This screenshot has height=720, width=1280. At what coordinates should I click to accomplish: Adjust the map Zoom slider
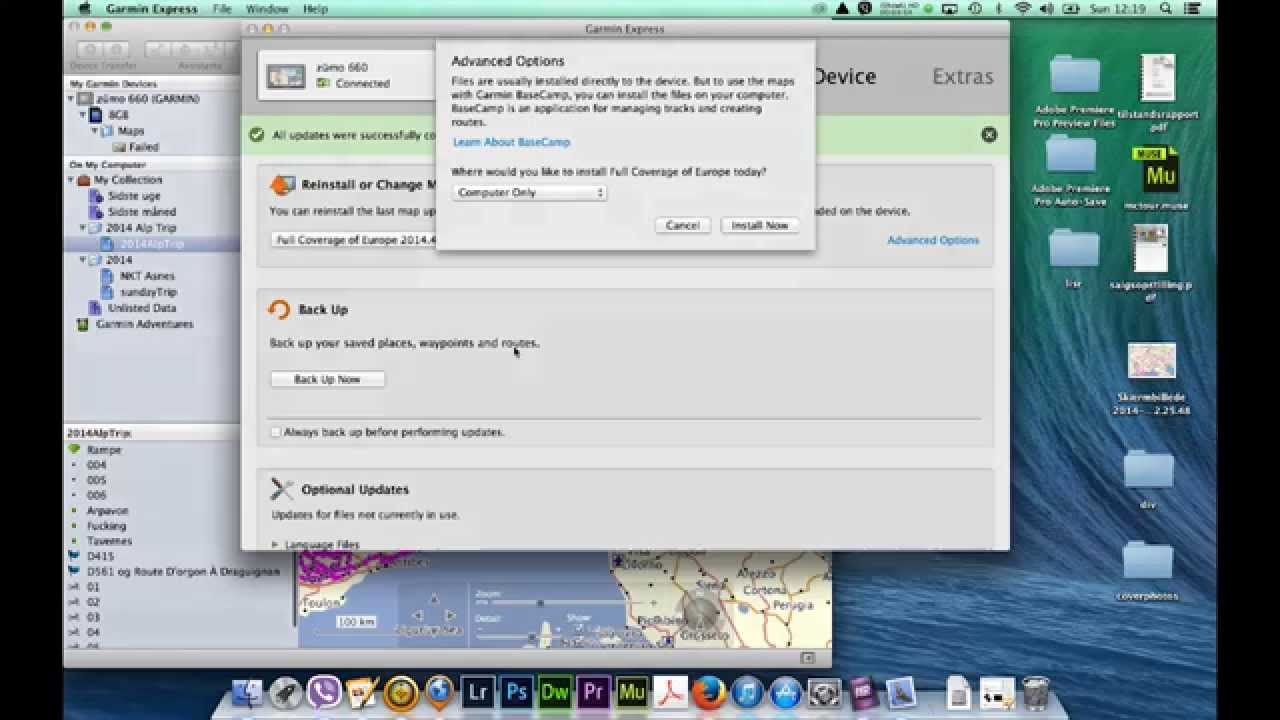tap(541, 604)
